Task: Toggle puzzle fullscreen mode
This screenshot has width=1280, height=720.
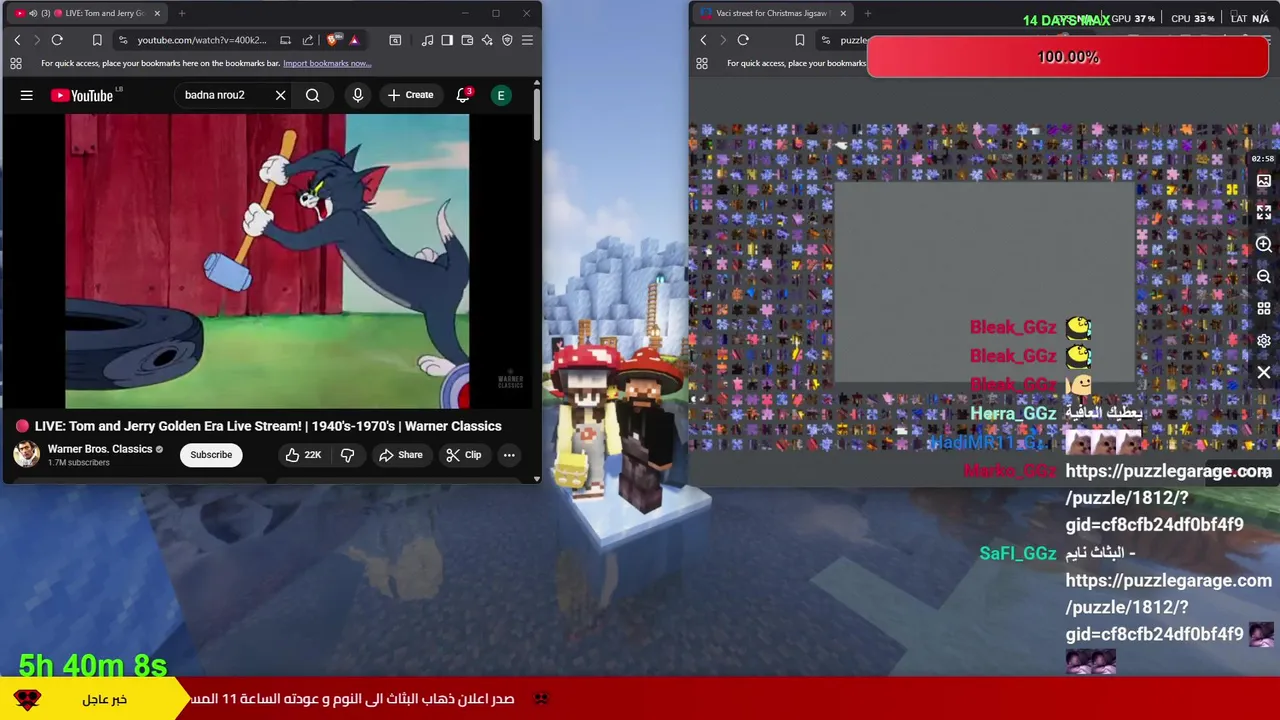Action: pyautogui.click(x=1264, y=212)
